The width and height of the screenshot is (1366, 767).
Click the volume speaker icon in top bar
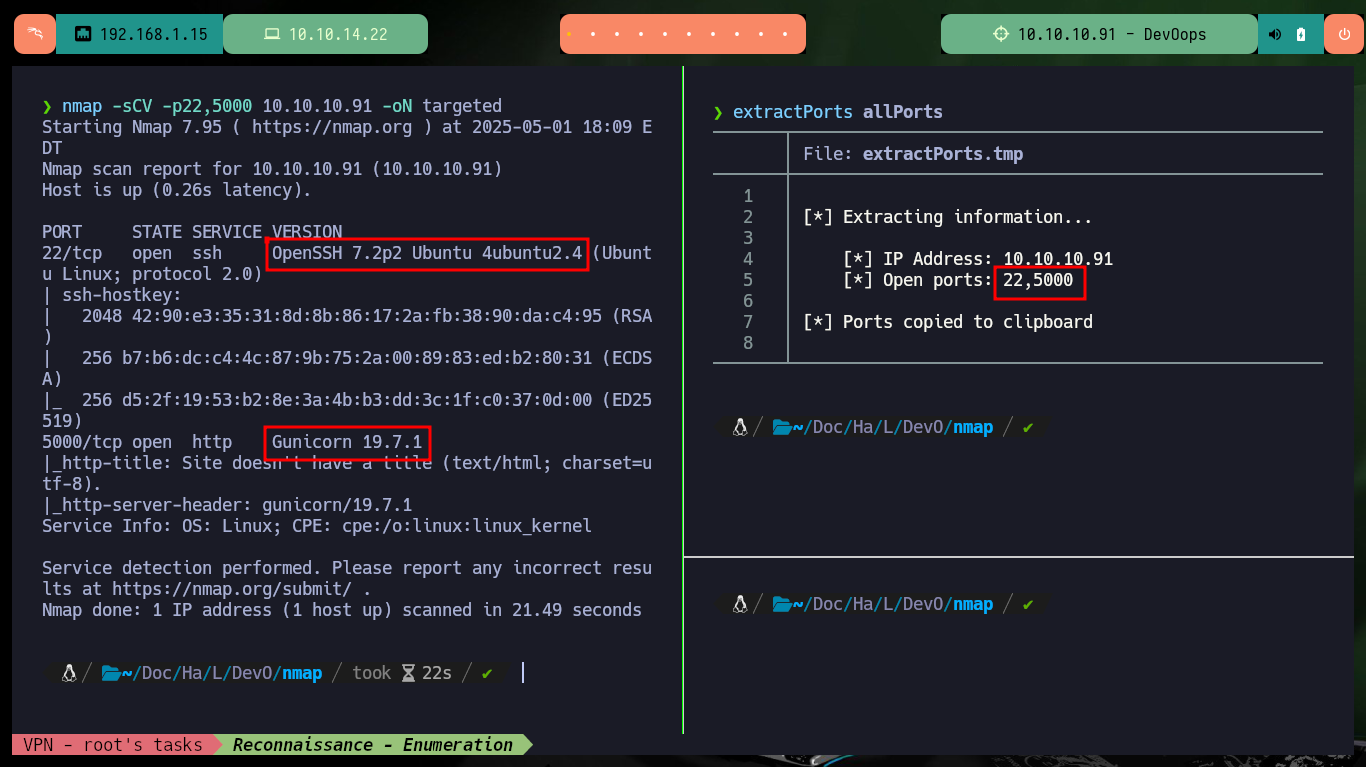(1275, 34)
